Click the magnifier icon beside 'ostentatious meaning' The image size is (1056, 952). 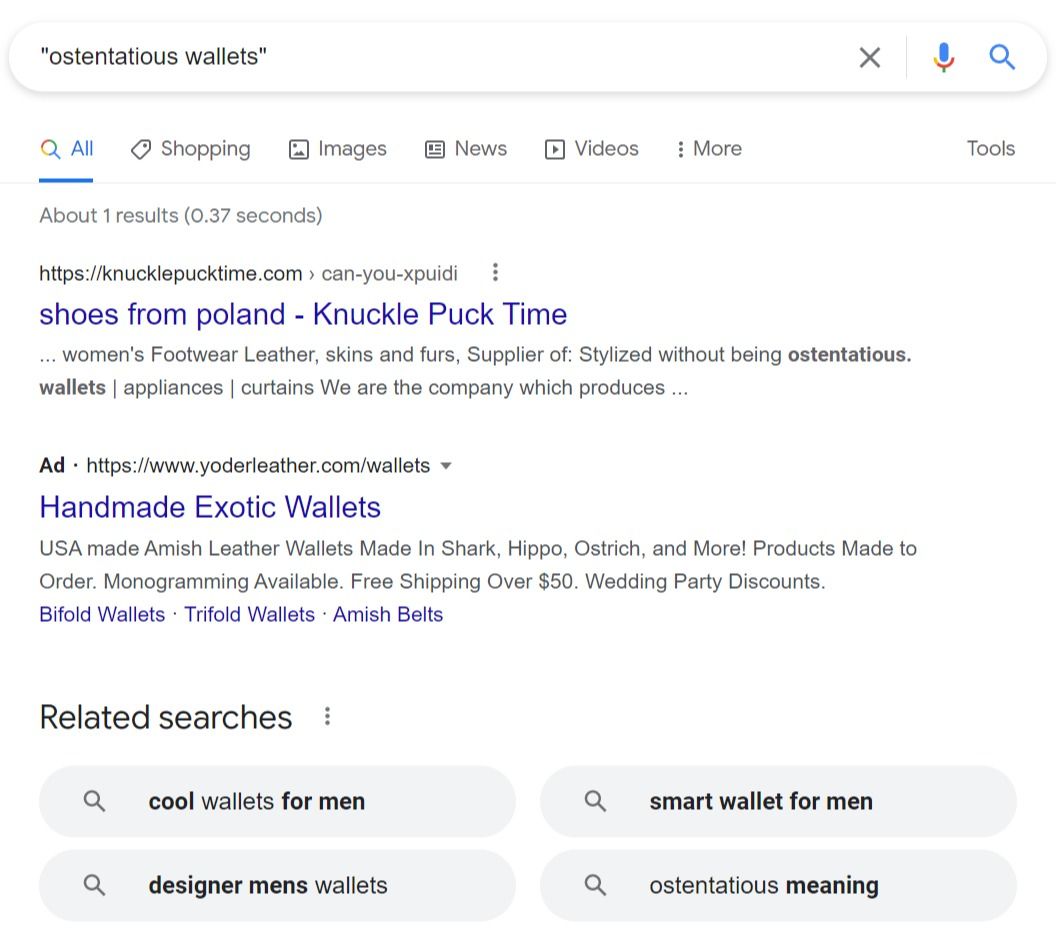595,885
